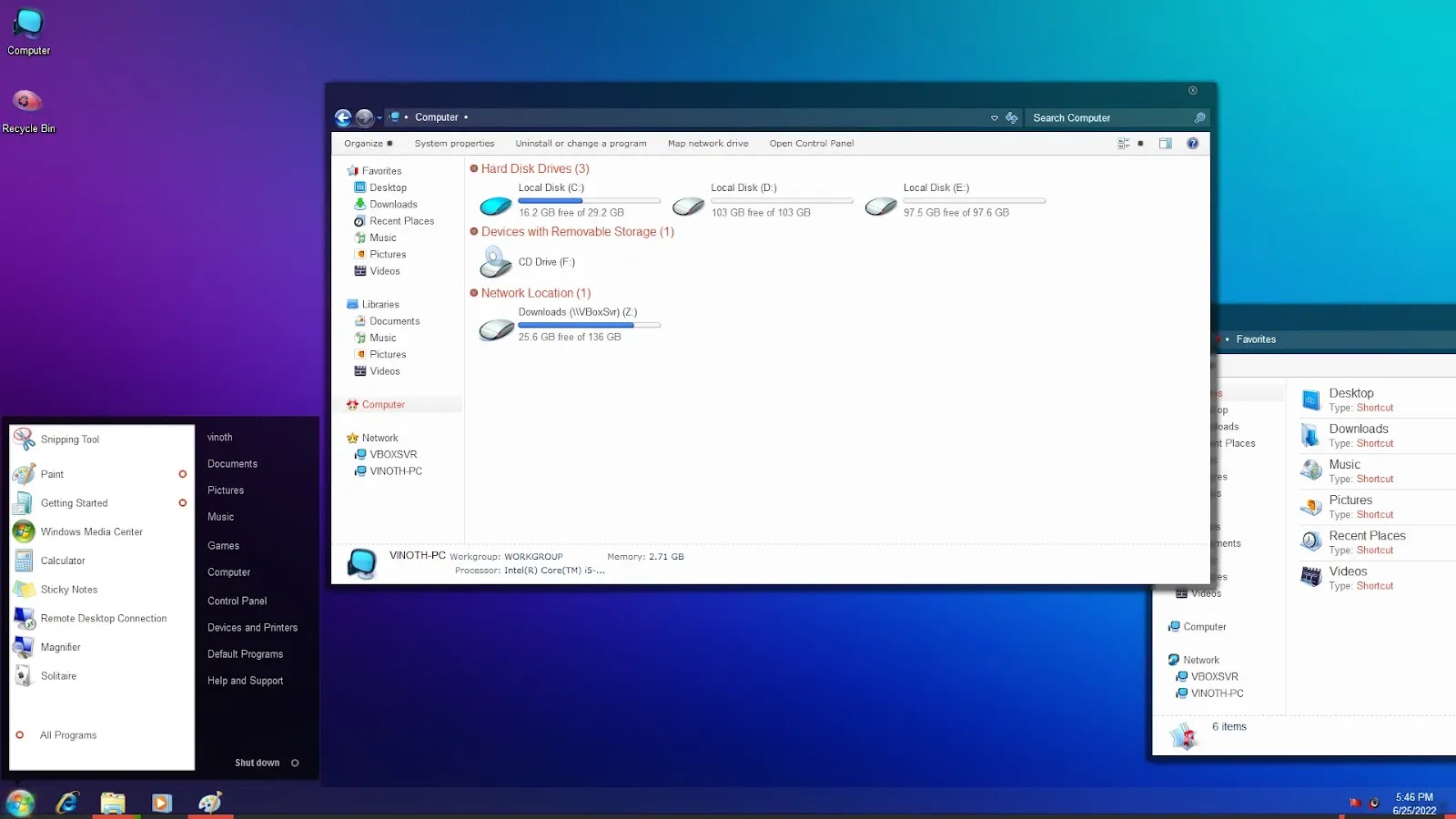Select Computer in the navigation pane
1456x819 pixels.
(x=383, y=405)
